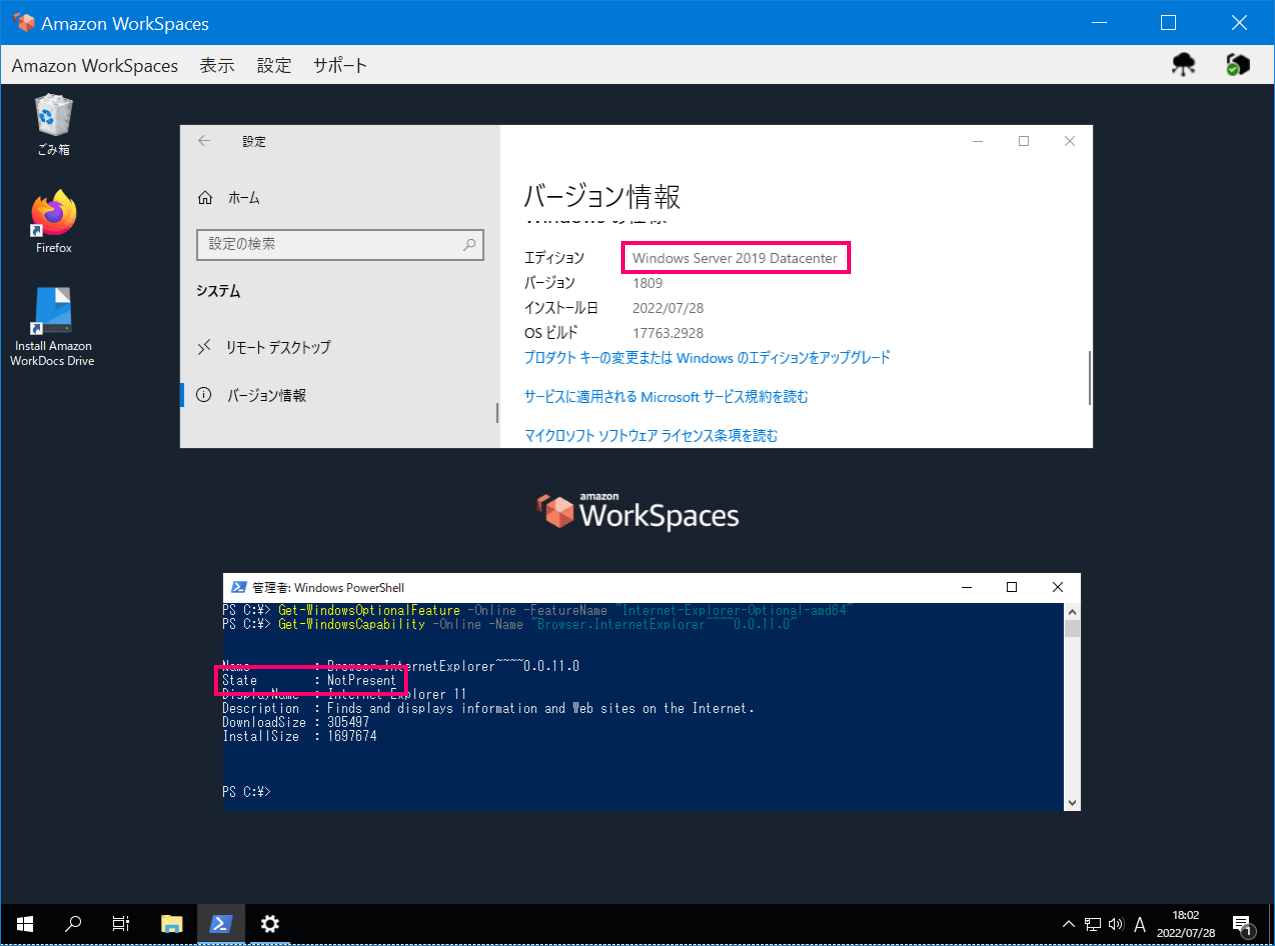Viewport: 1275px width, 946px height.
Task: Open the taskbar clock showing 18:02
Action: (1188, 924)
